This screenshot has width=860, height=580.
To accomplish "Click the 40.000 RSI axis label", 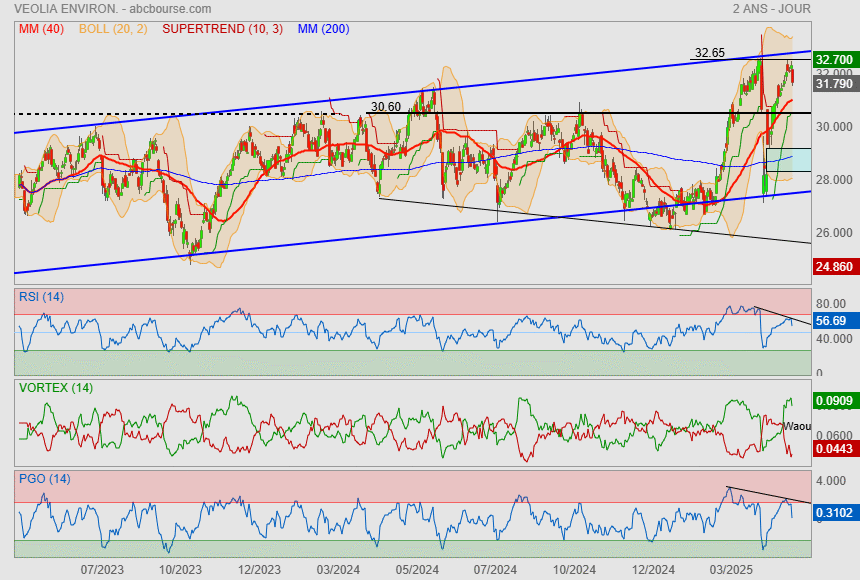I will pos(834,339).
